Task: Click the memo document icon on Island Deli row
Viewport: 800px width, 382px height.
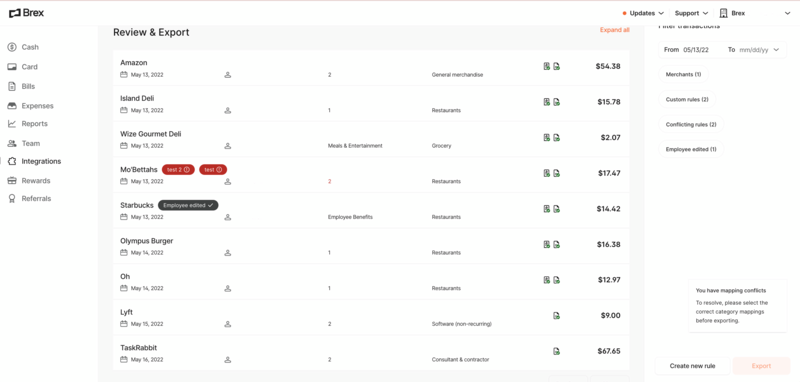Action: pos(557,102)
